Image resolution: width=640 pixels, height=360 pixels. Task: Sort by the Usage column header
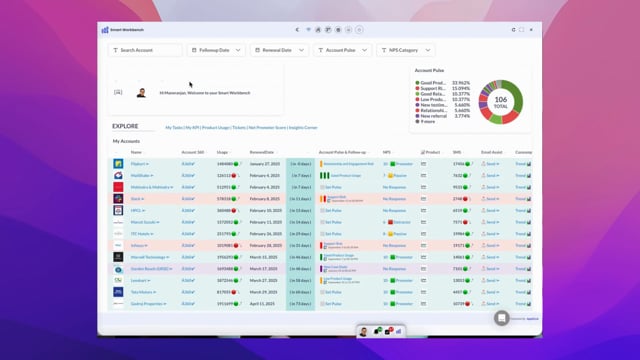click(x=222, y=152)
